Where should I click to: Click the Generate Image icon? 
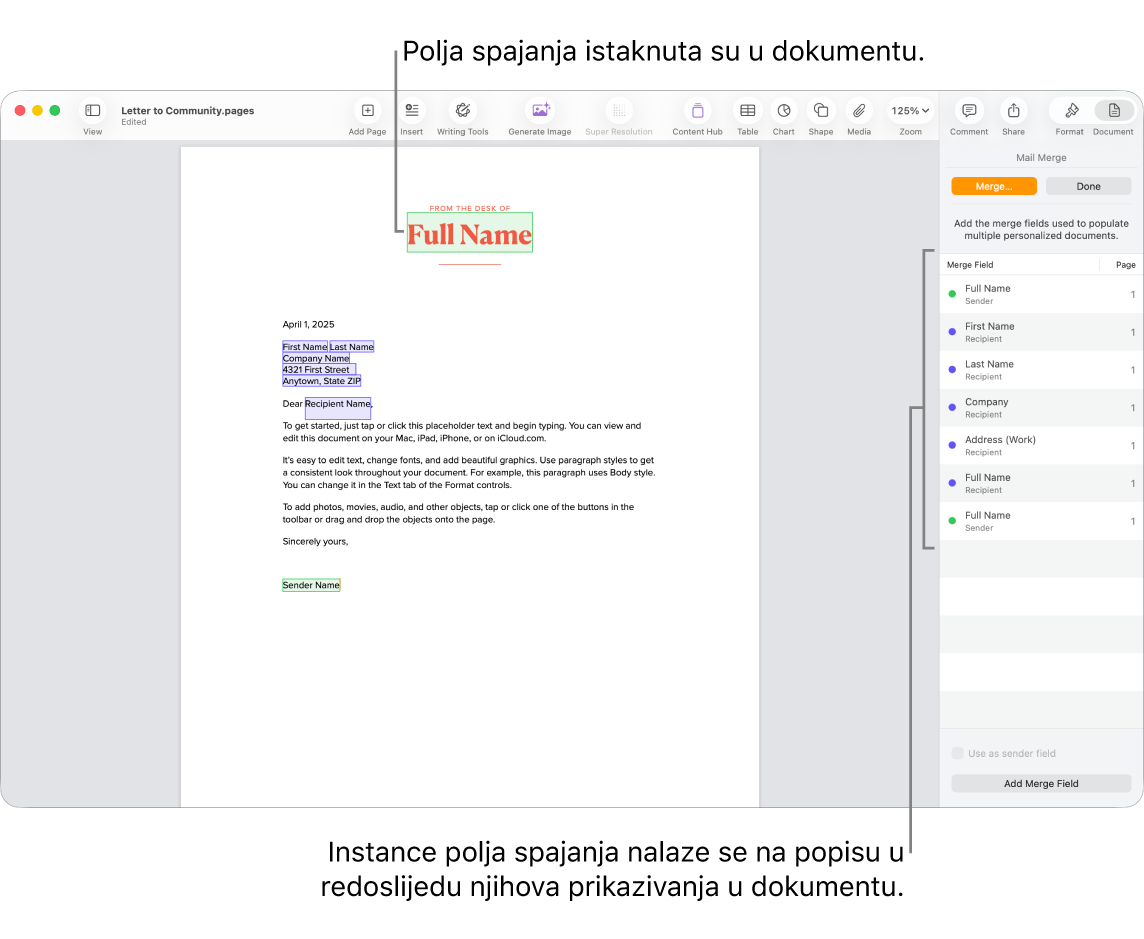point(539,111)
